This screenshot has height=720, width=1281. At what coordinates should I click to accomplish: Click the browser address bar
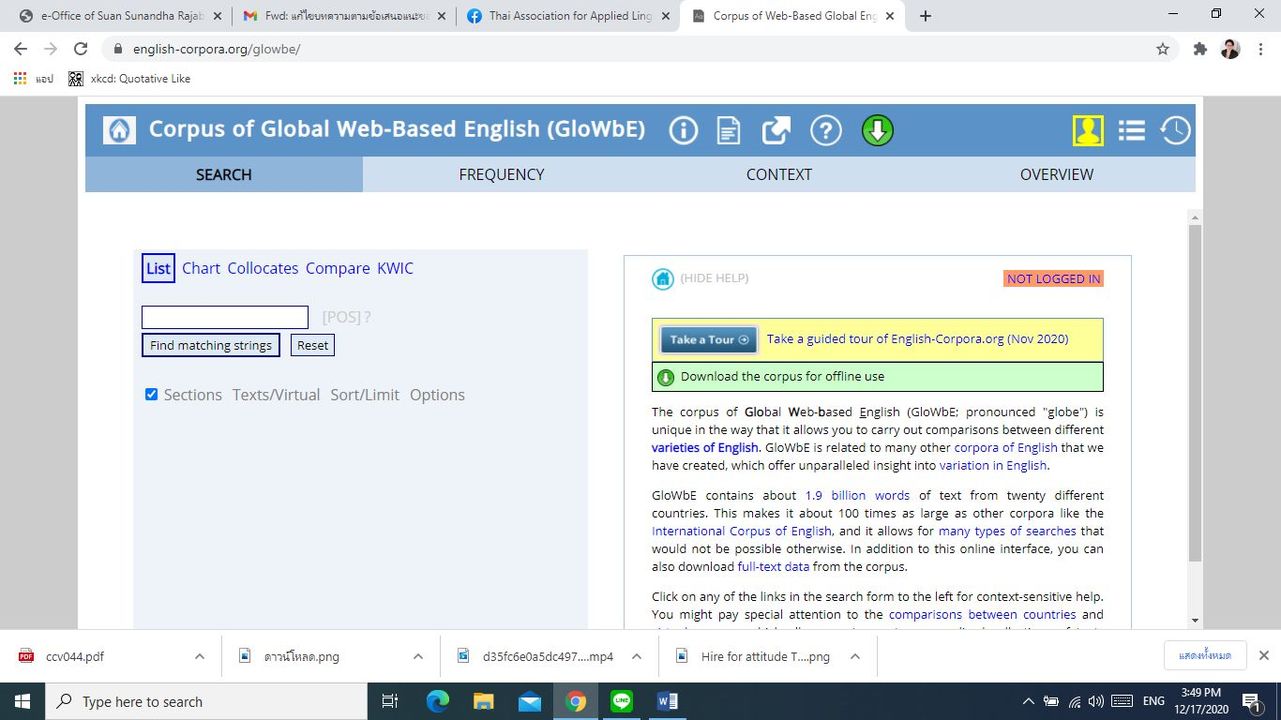point(640,48)
